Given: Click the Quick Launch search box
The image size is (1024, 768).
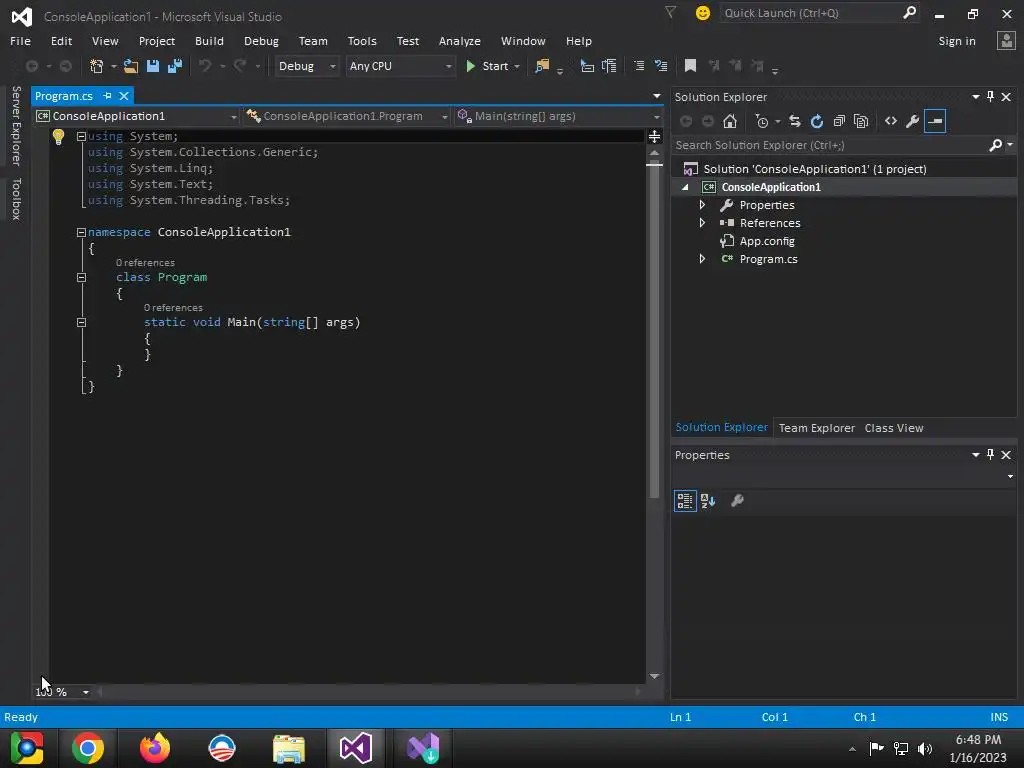Looking at the screenshot, I should point(820,13).
